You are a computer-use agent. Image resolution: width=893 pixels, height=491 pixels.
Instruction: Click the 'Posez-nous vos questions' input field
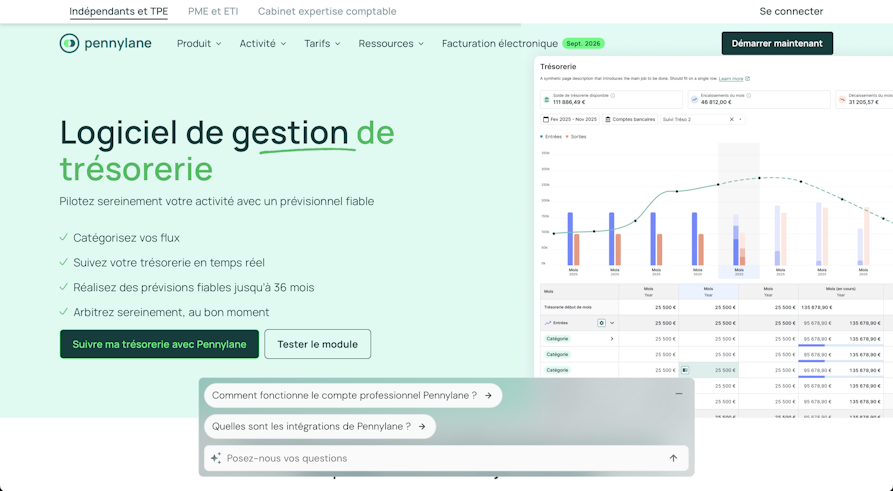point(446,458)
